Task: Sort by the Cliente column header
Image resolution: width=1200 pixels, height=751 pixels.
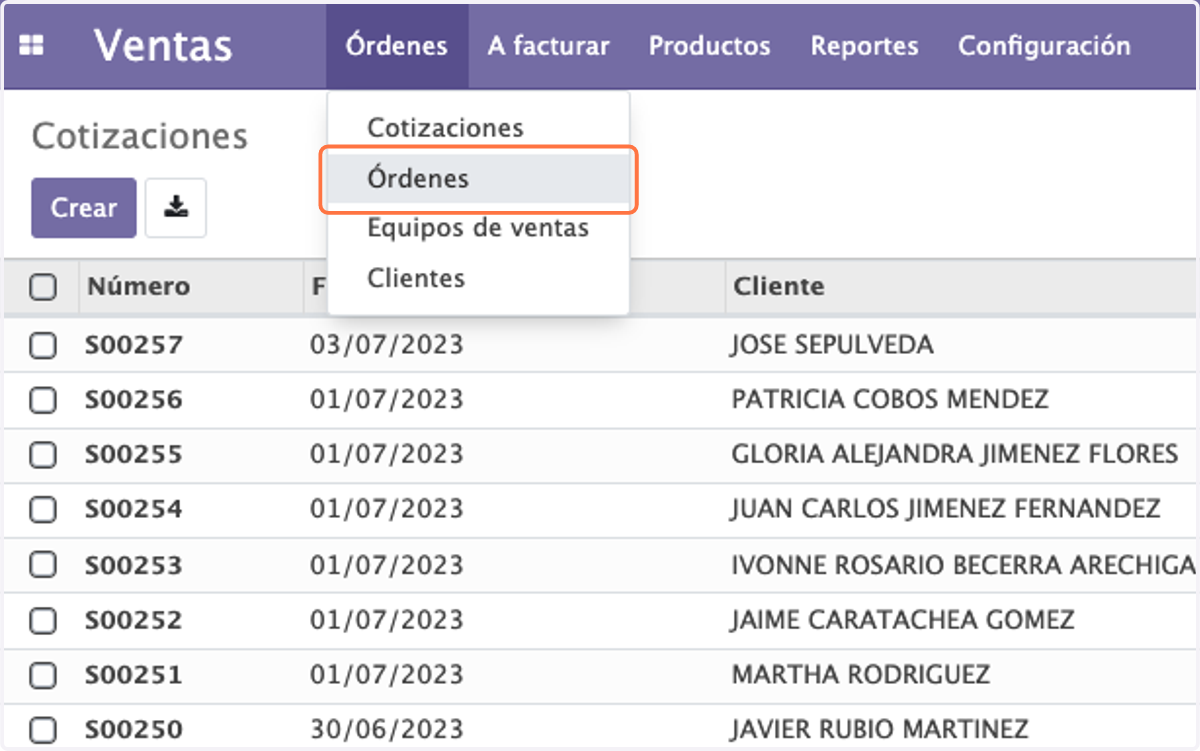Action: (779, 286)
